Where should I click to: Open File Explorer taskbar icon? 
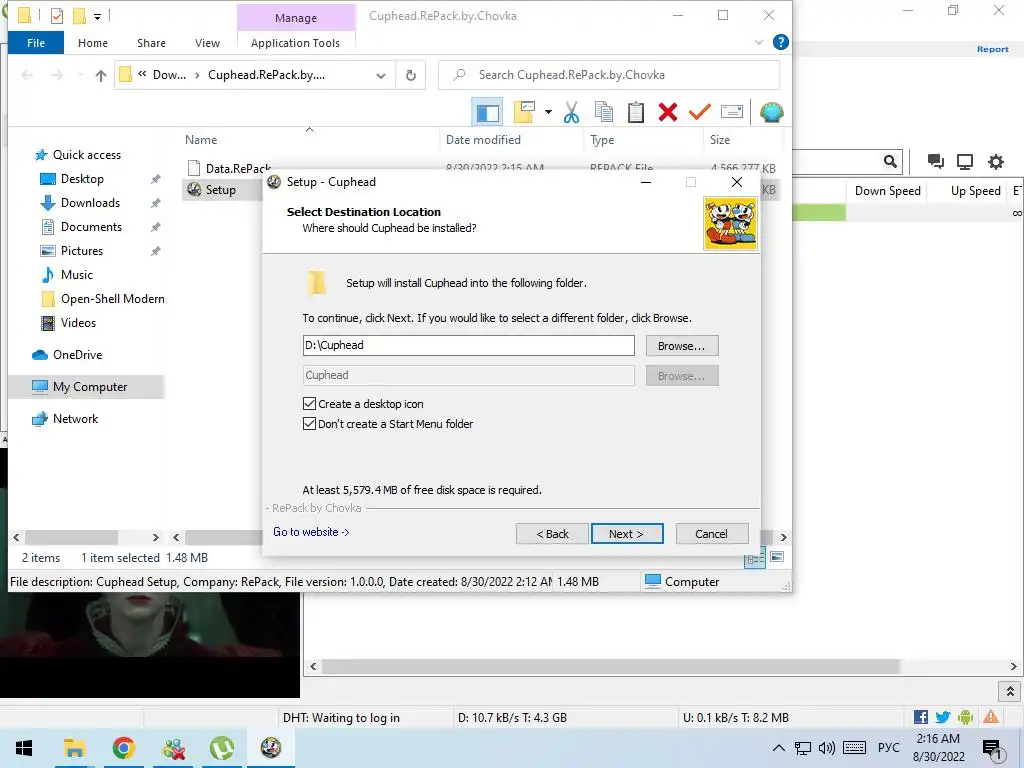[74, 748]
